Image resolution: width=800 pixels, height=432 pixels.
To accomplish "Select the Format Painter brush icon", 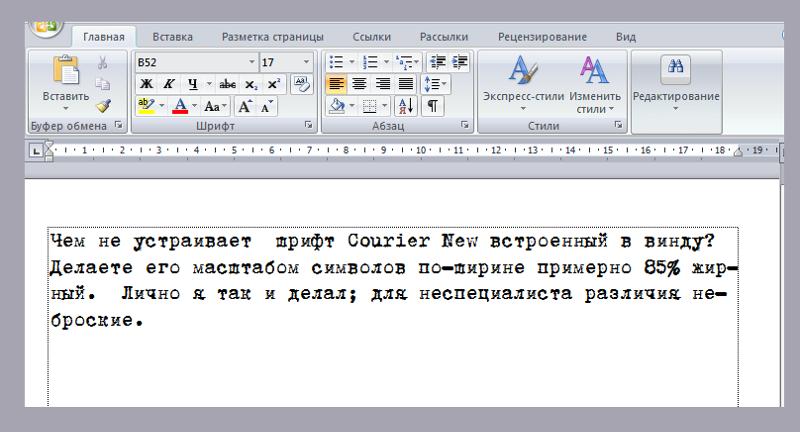I will click(x=104, y=106).
